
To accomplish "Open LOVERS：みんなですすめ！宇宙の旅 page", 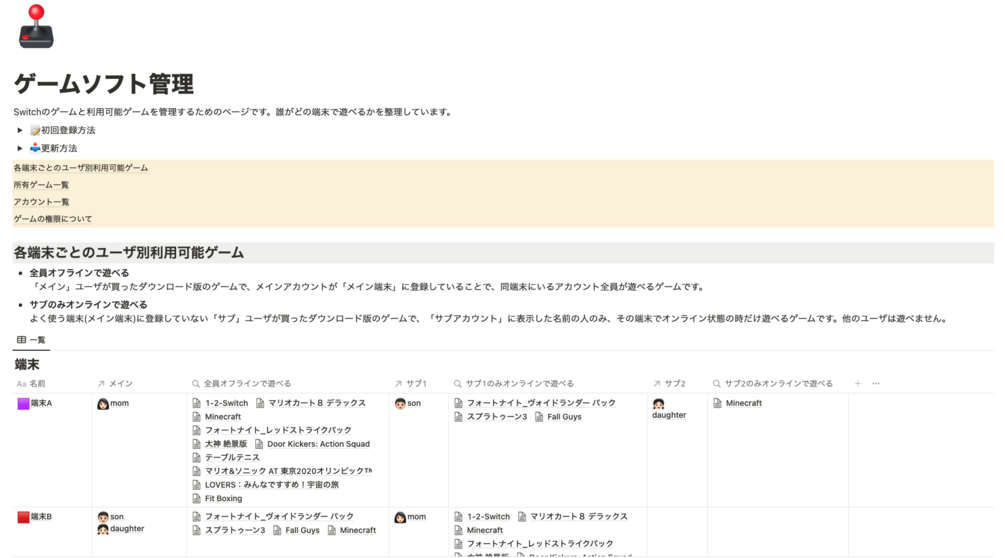I will pyautogui.click(x=265, y=485).
